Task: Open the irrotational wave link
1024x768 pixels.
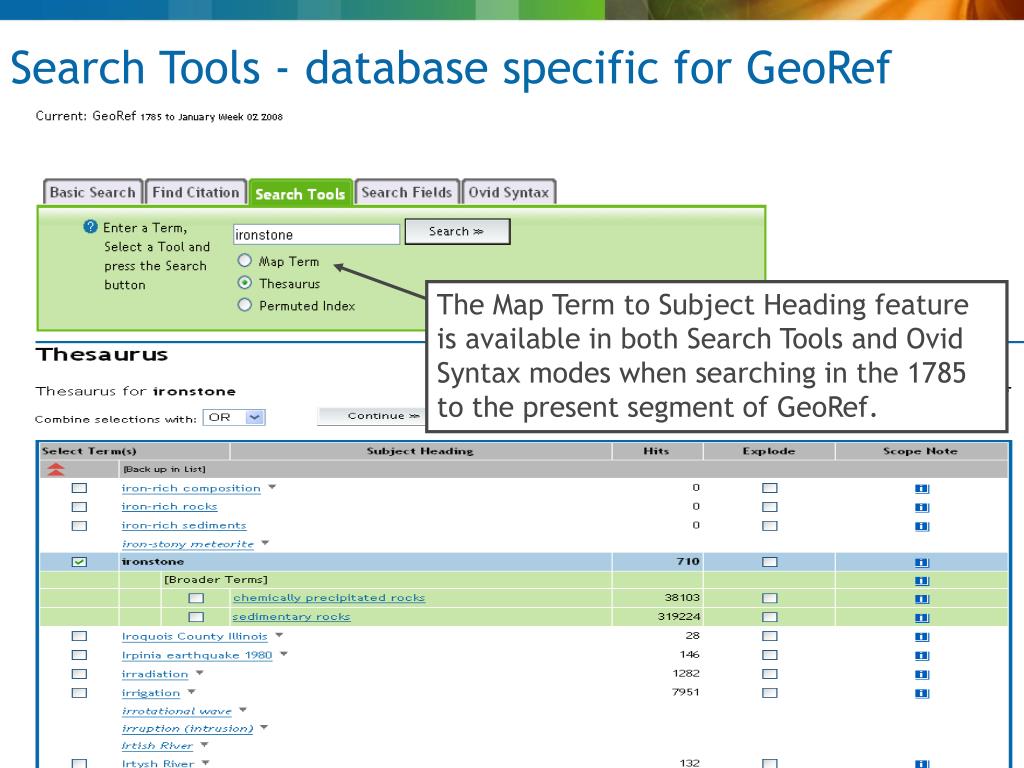Action: point(176,711)
